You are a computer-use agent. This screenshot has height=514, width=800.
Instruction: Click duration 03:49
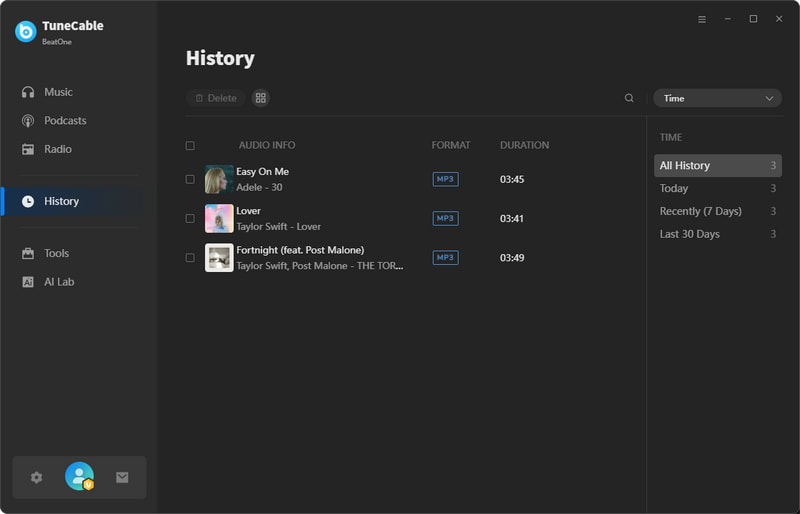pyautogui.click(x=512, y=258)
